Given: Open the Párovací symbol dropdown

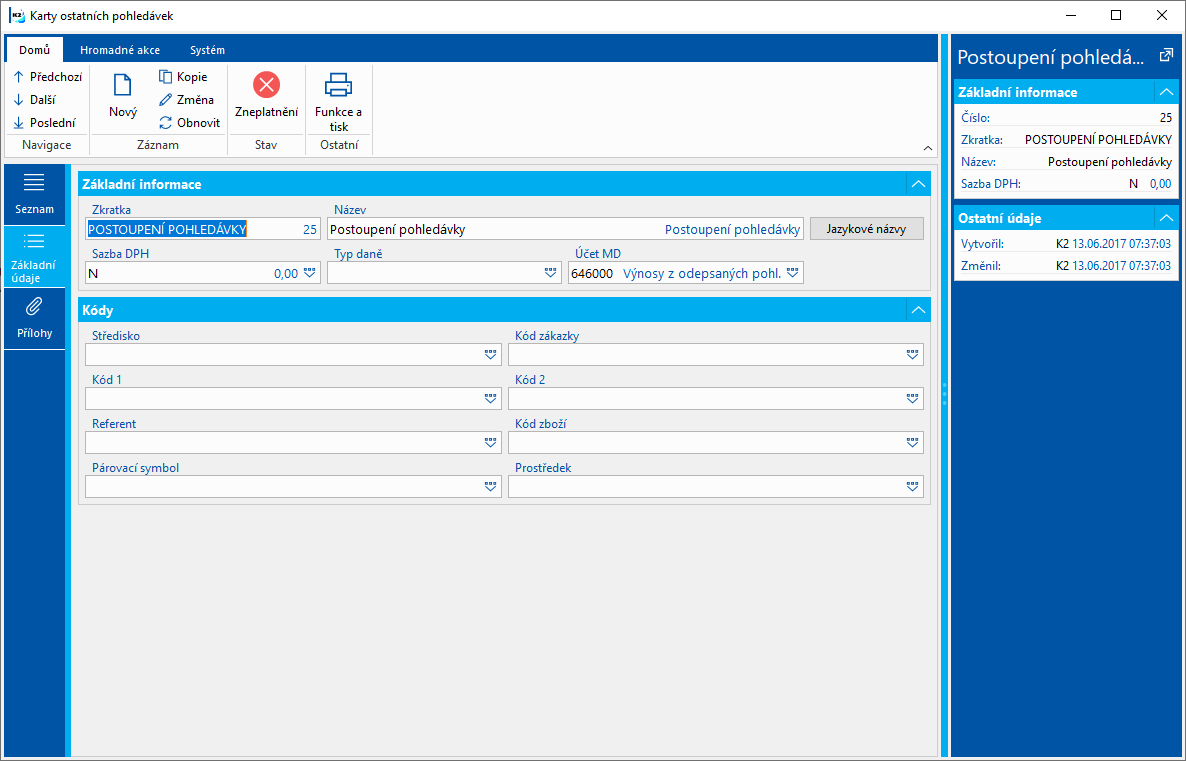Looking at the screenshot, I should coord(490,486).
